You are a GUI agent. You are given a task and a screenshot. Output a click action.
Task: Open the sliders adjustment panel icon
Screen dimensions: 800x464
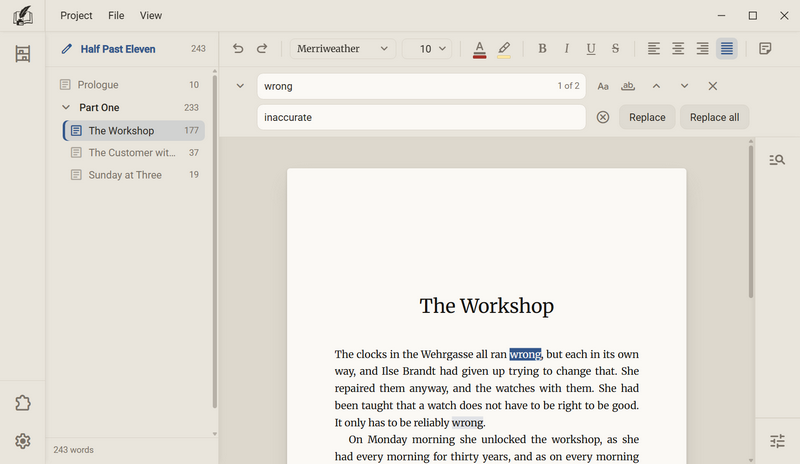click(777, 441)
